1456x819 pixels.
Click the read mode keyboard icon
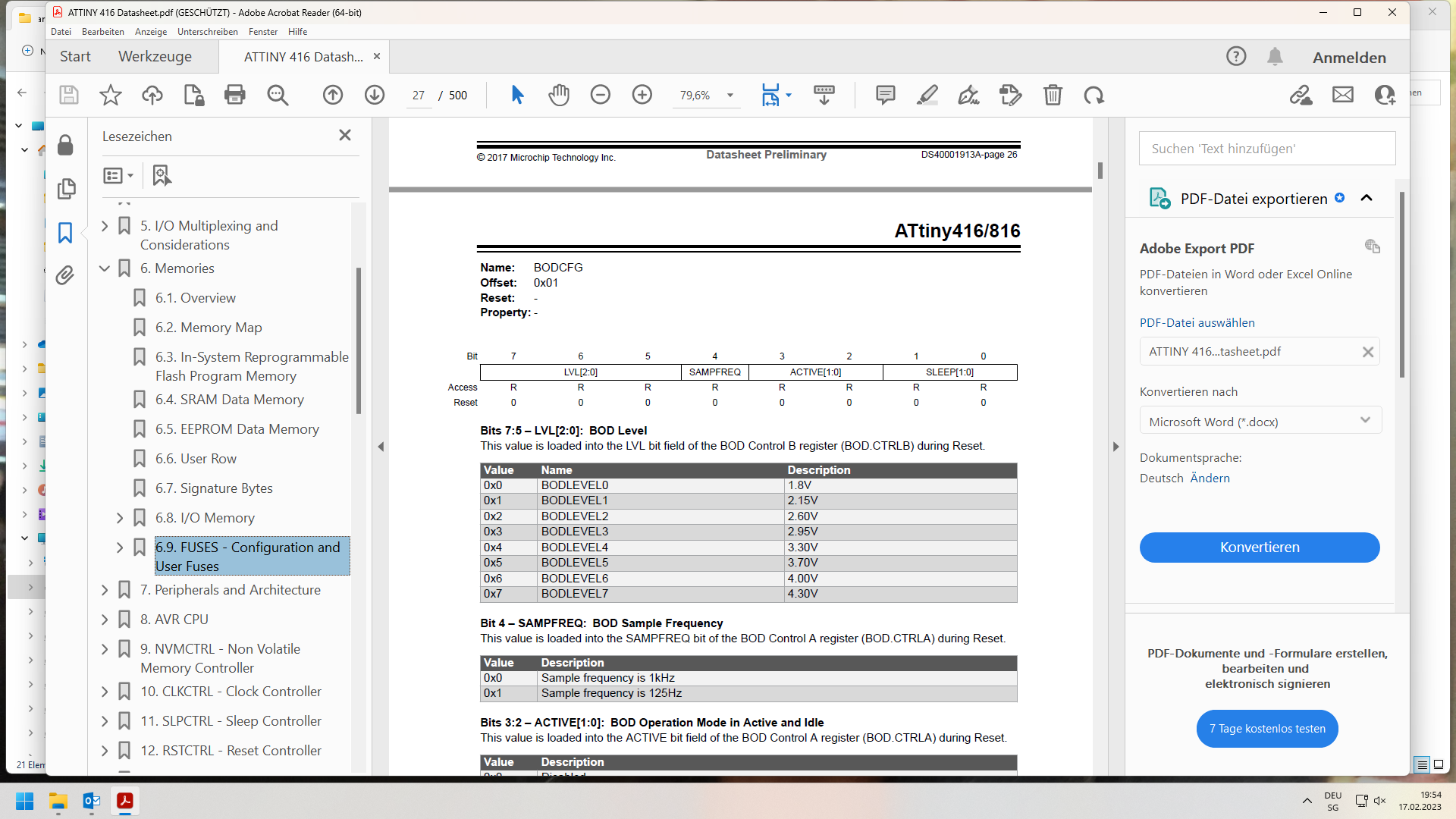824,95
